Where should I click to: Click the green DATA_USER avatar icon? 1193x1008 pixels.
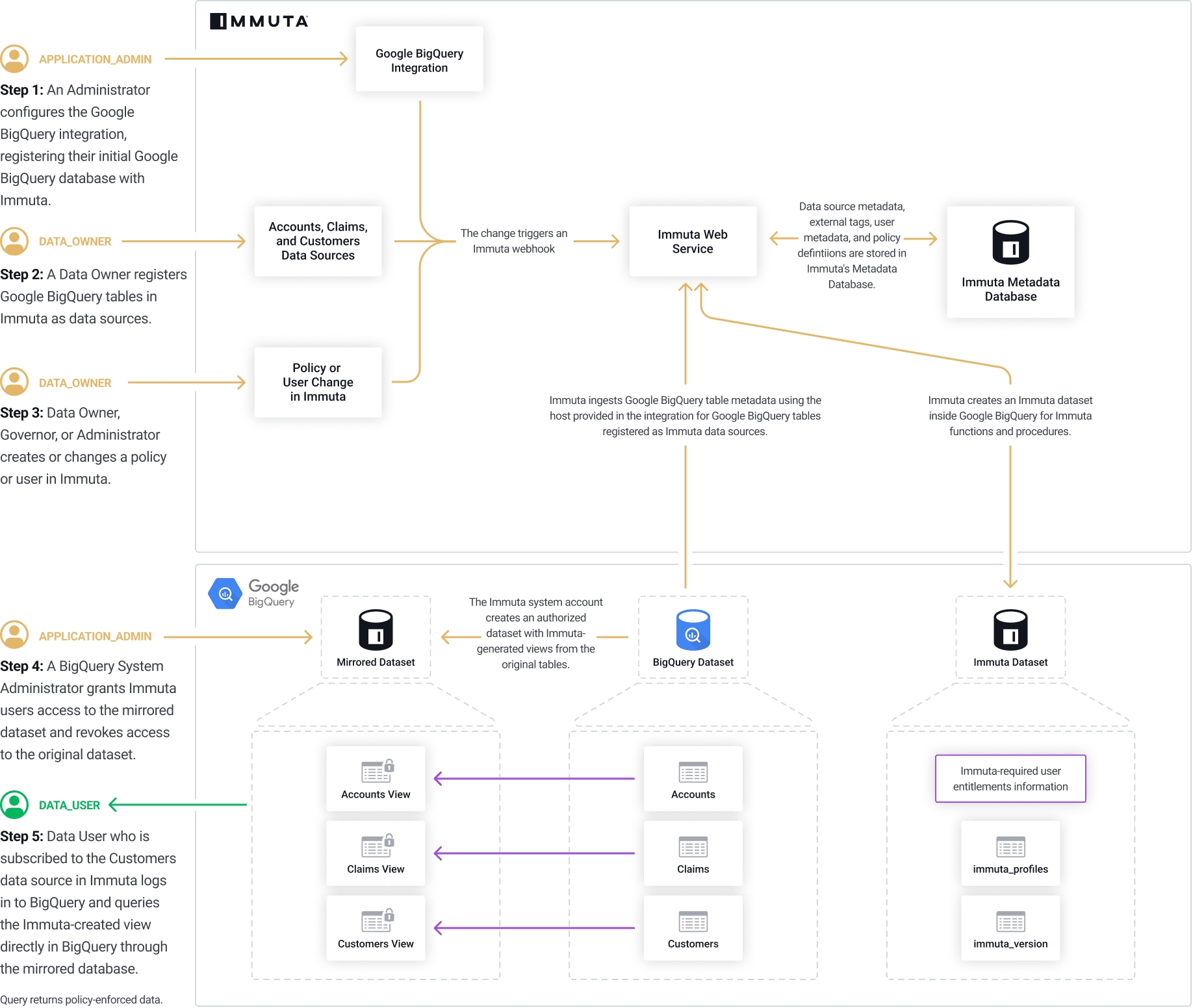pyautogui.click(x=14, y=805)
